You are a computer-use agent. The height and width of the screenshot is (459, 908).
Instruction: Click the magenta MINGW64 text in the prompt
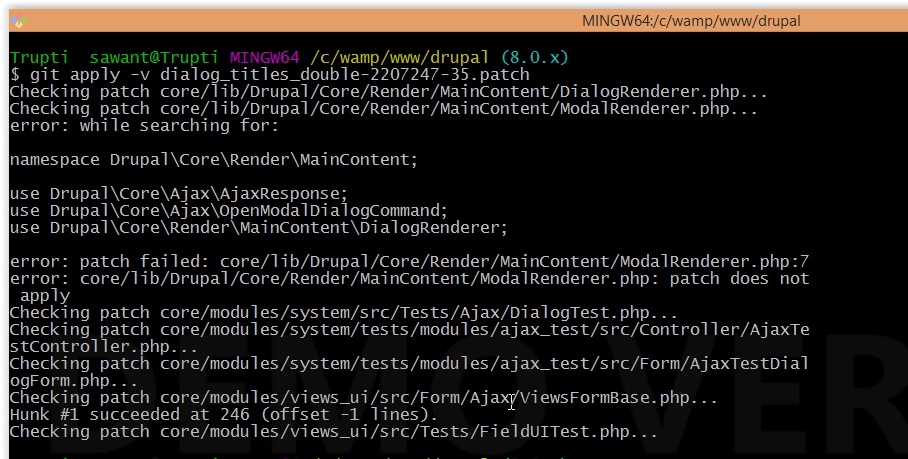(264, 58)
